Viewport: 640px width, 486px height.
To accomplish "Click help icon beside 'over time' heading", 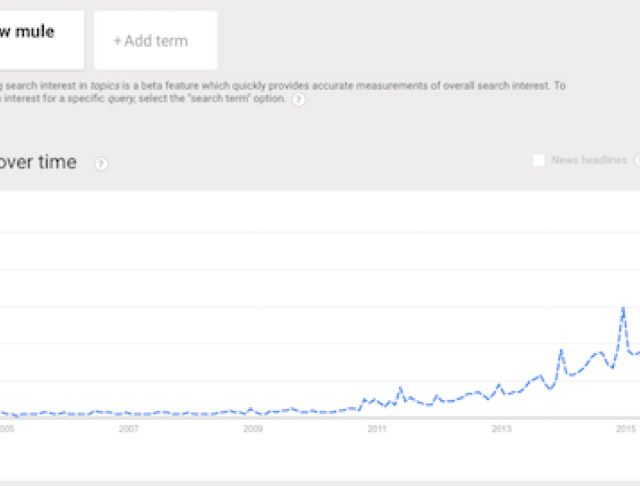I will click(101, 164).
